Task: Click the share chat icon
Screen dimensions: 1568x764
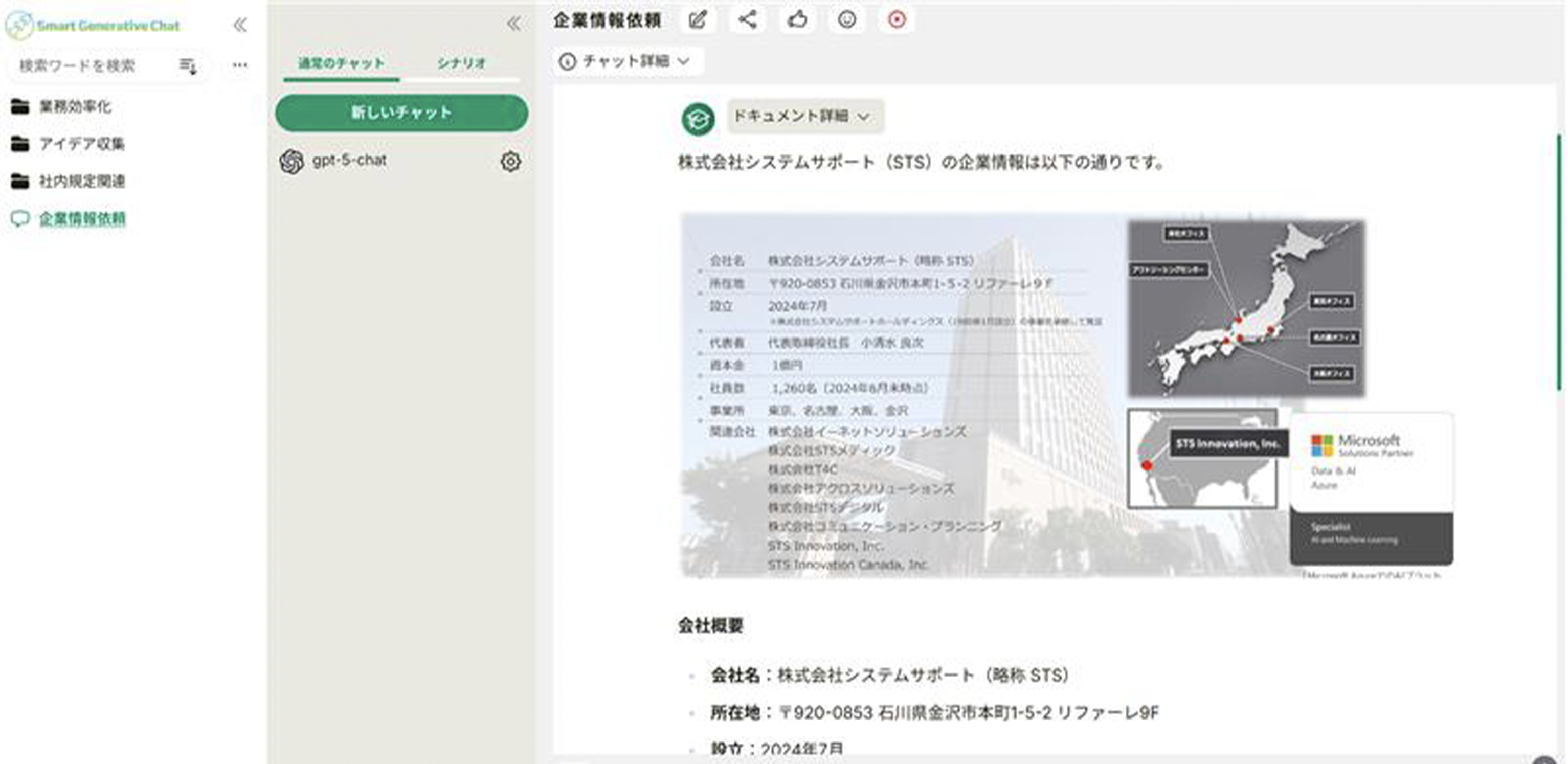Action: tap(748, 20)
